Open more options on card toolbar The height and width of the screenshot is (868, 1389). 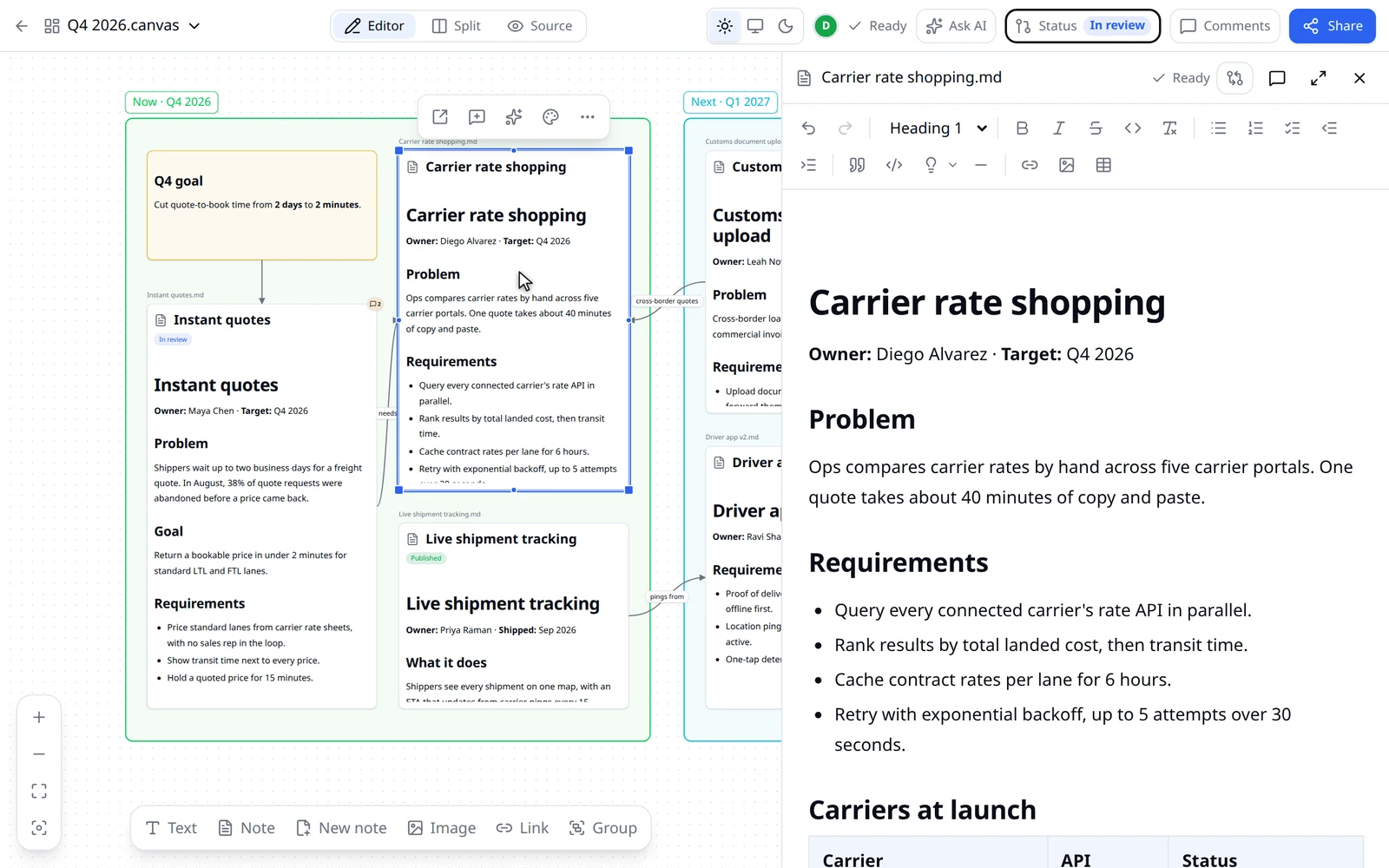pos(588,117)
